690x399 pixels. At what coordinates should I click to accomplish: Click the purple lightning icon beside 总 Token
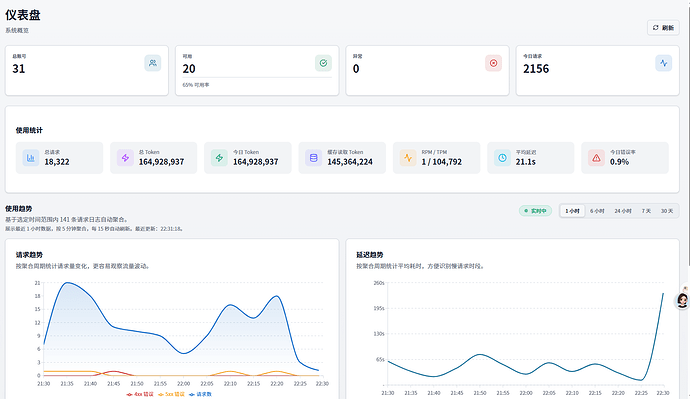coord(125,157)
